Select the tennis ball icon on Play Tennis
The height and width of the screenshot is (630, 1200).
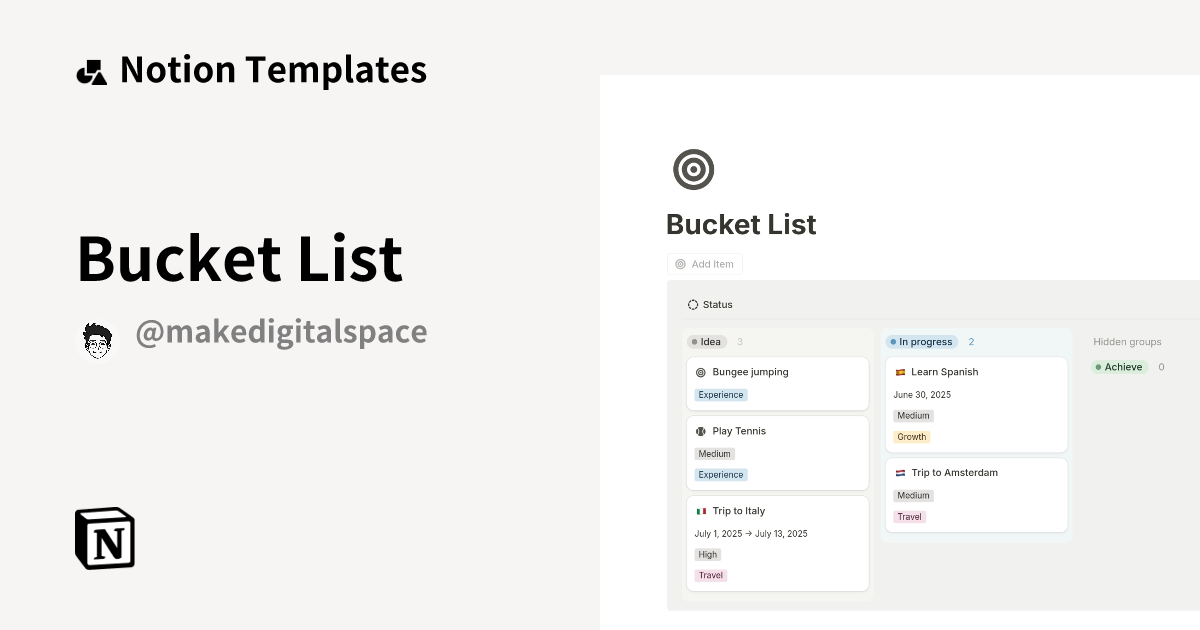click(x=700, y=430)
